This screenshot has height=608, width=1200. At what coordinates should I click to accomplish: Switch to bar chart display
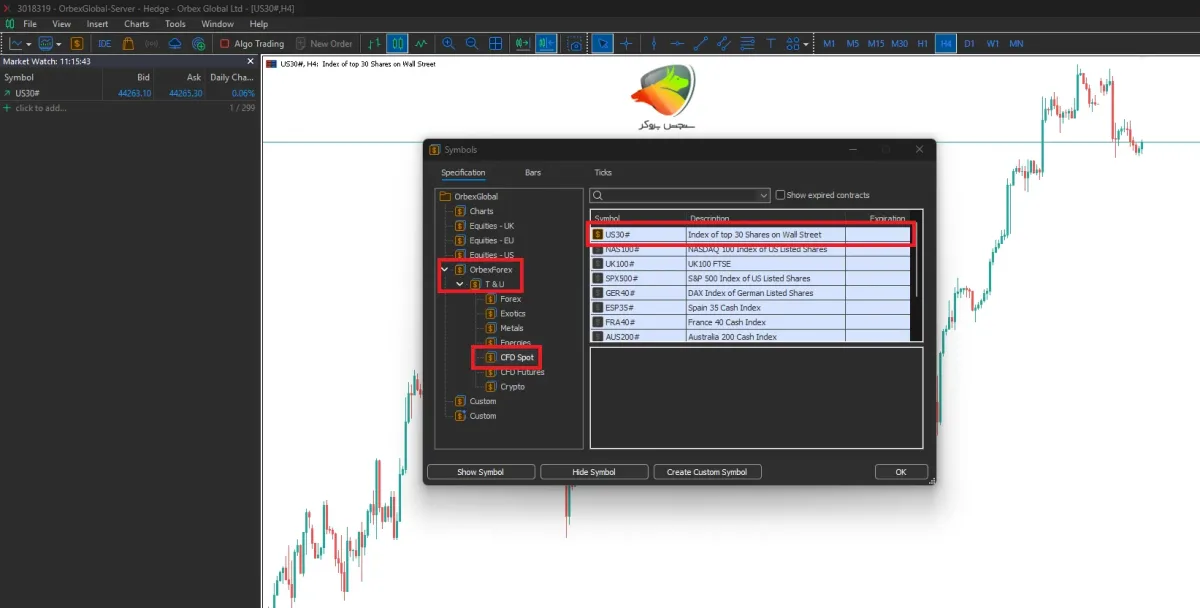pos(374,44)
